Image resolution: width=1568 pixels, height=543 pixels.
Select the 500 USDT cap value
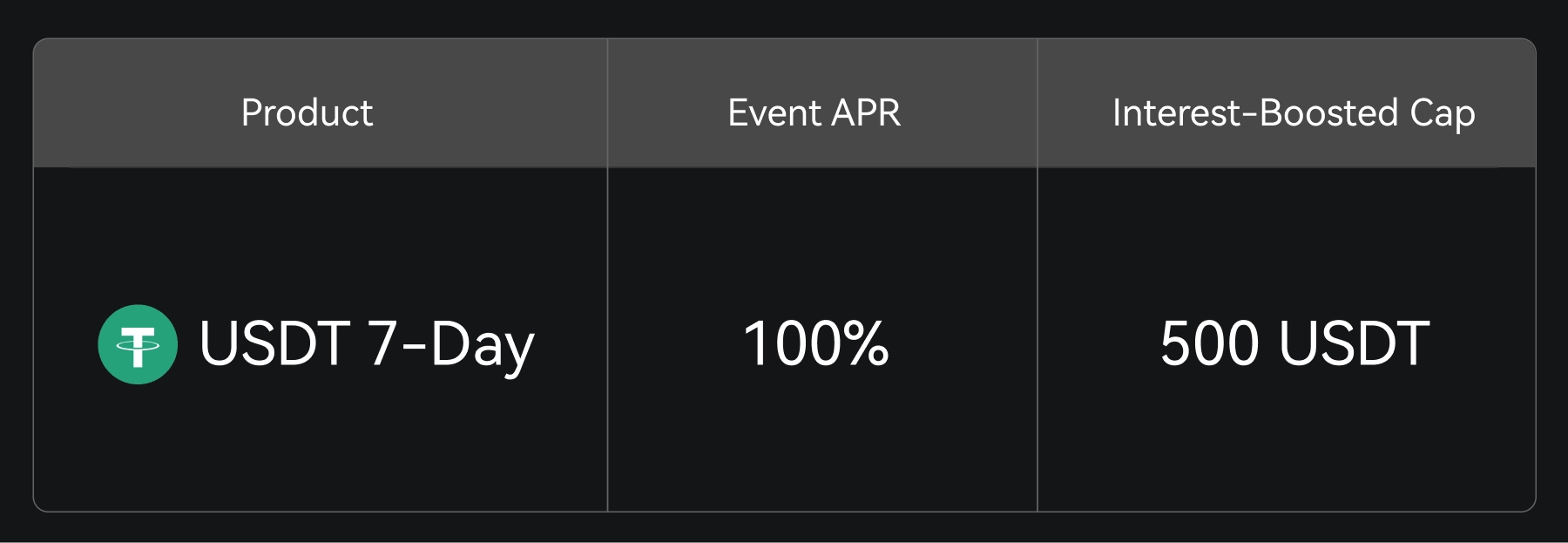(x=1294, y=343)
